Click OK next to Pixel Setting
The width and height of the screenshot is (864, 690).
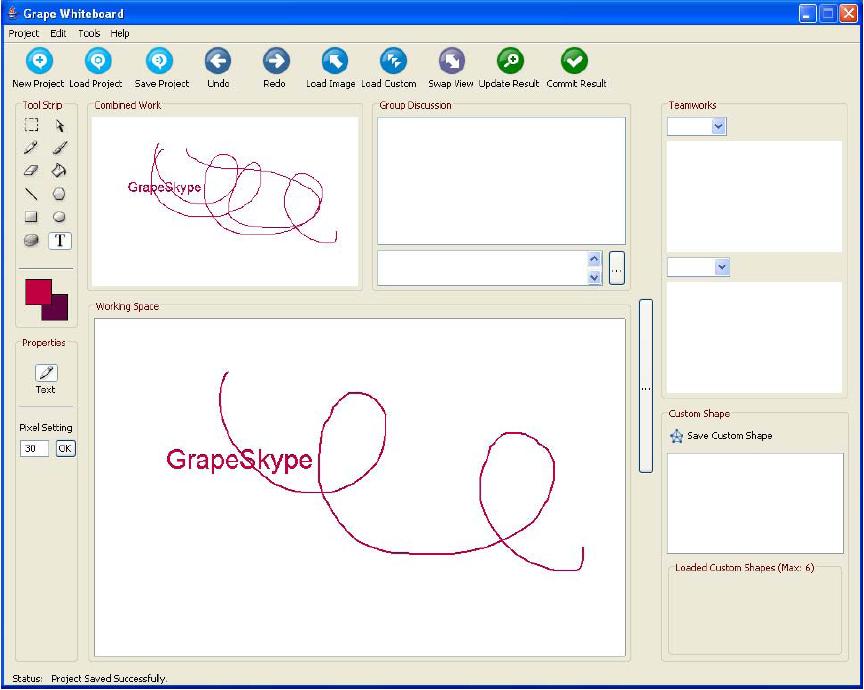pyautogui.click(x=65, y=449)
